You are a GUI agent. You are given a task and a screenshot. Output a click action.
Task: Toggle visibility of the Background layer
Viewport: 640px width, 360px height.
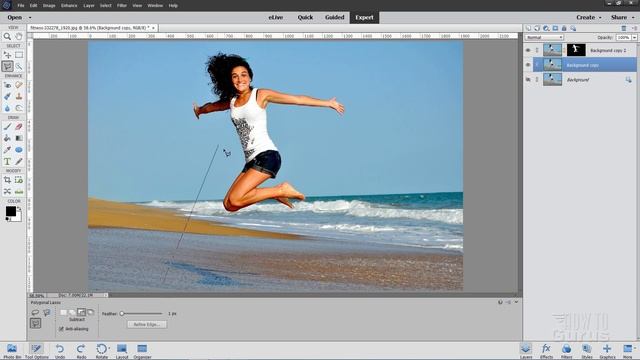coord(528,80)
